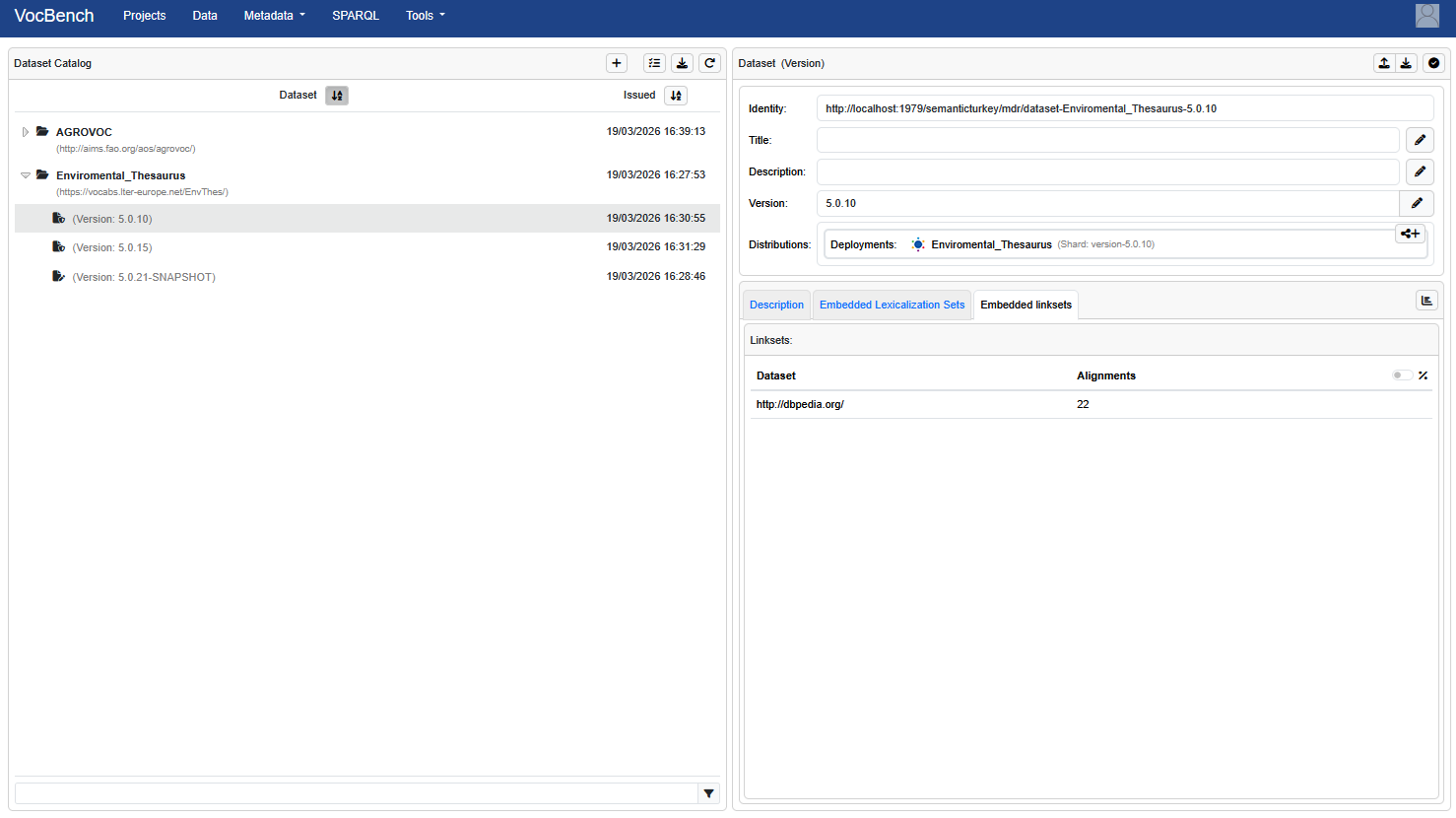Image resolution: width=1456 pixels, height=818 pixels.
Task: Expand the AGROVOC dataset node
Action: 26,132
